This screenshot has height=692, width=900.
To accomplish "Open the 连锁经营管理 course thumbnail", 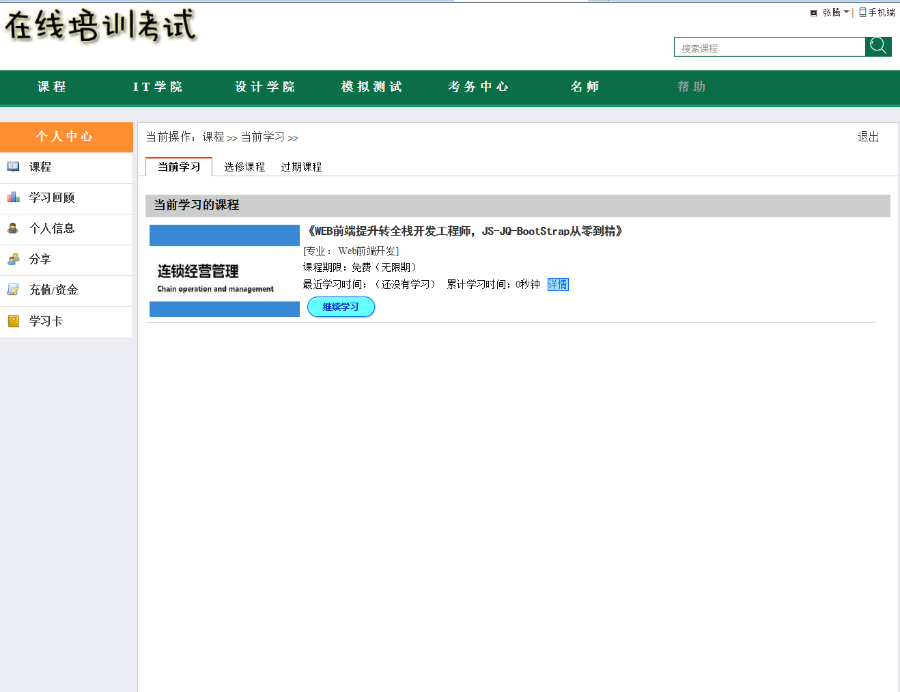I will [225, 271].
